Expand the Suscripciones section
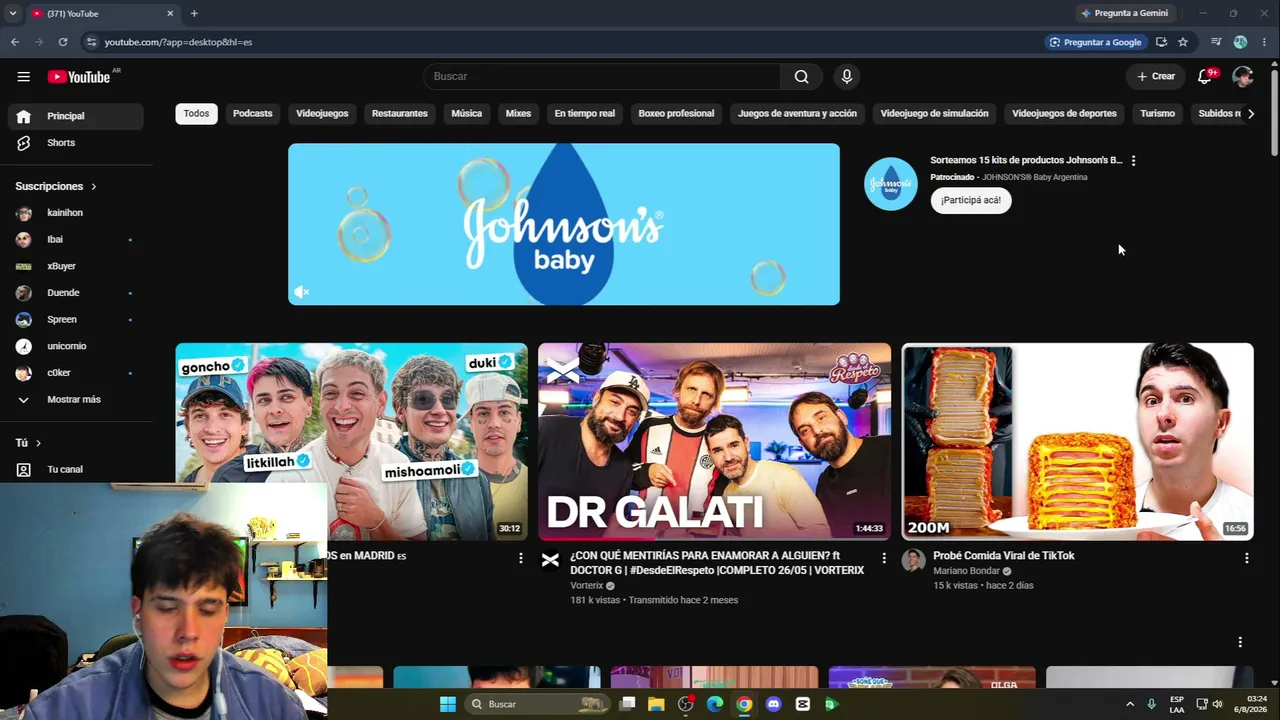Viewport: 1280px width, 720px height. [56, 186]
